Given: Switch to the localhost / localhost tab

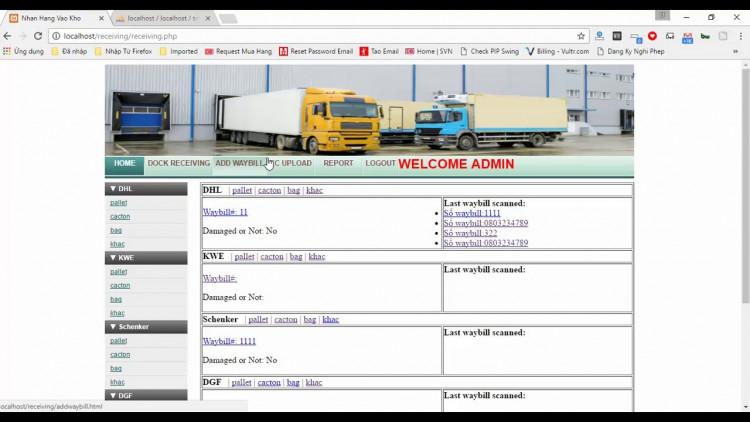Looking at the screenshot, I should coord(163,18).
